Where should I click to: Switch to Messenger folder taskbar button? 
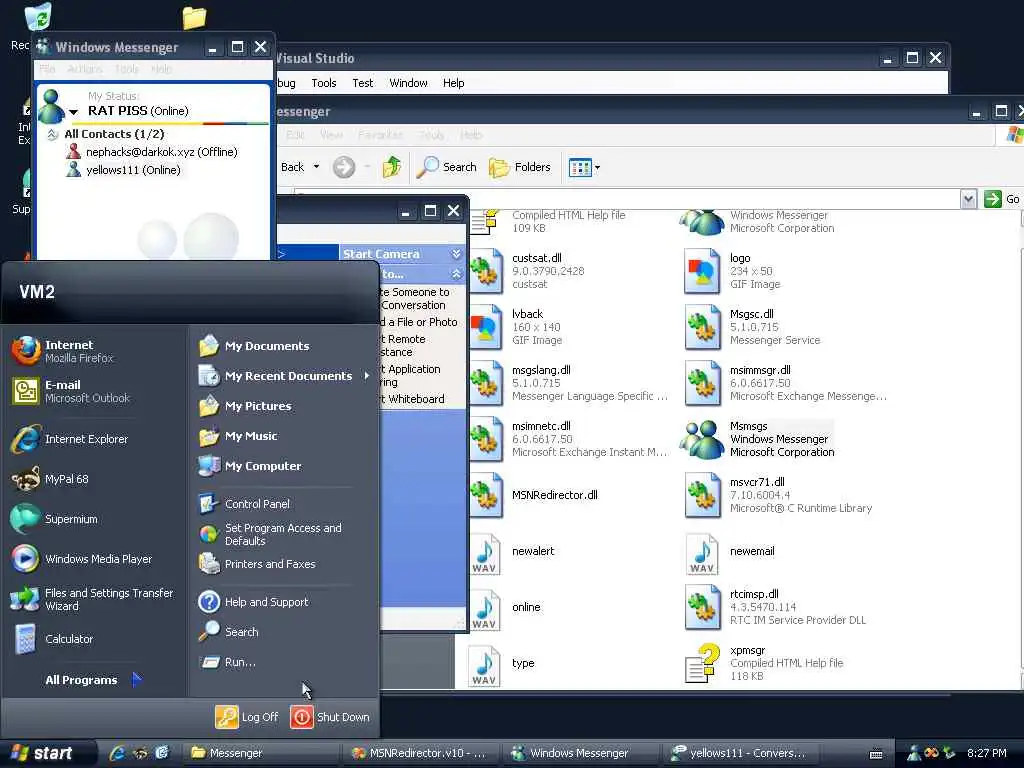pyautogui.click(x=261, y=753)
